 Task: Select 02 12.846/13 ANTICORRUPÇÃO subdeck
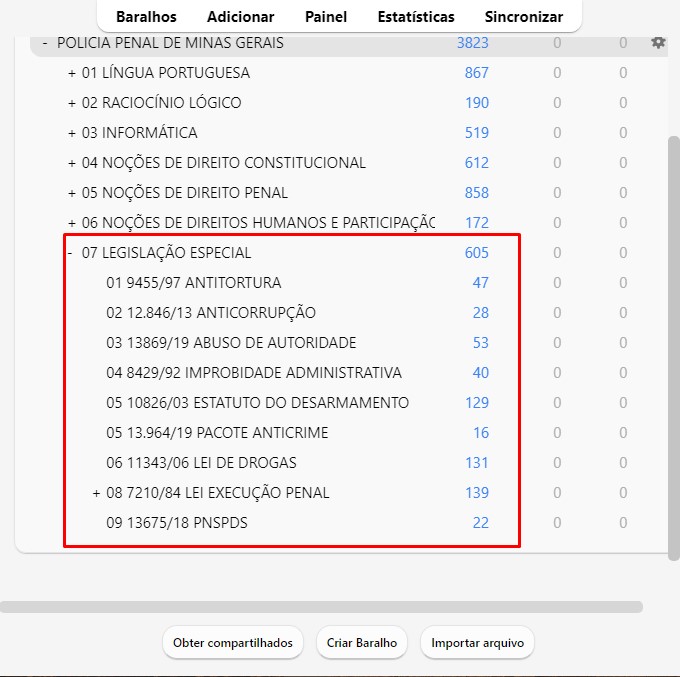[211, 313]
